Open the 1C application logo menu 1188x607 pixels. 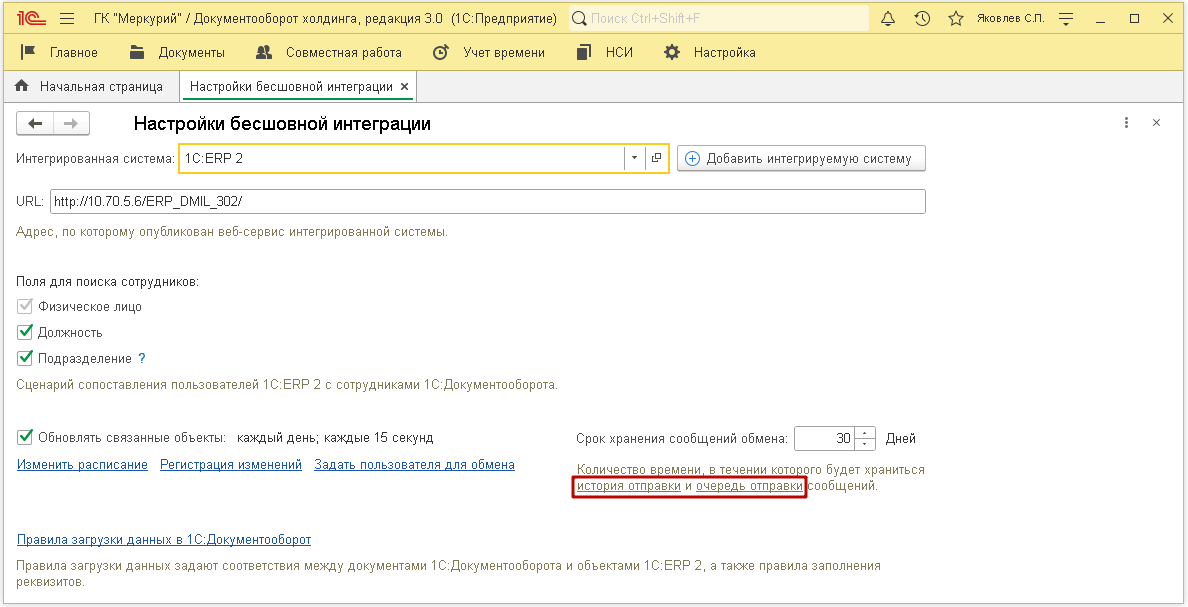pyautogui.click(x=30, y=18)
